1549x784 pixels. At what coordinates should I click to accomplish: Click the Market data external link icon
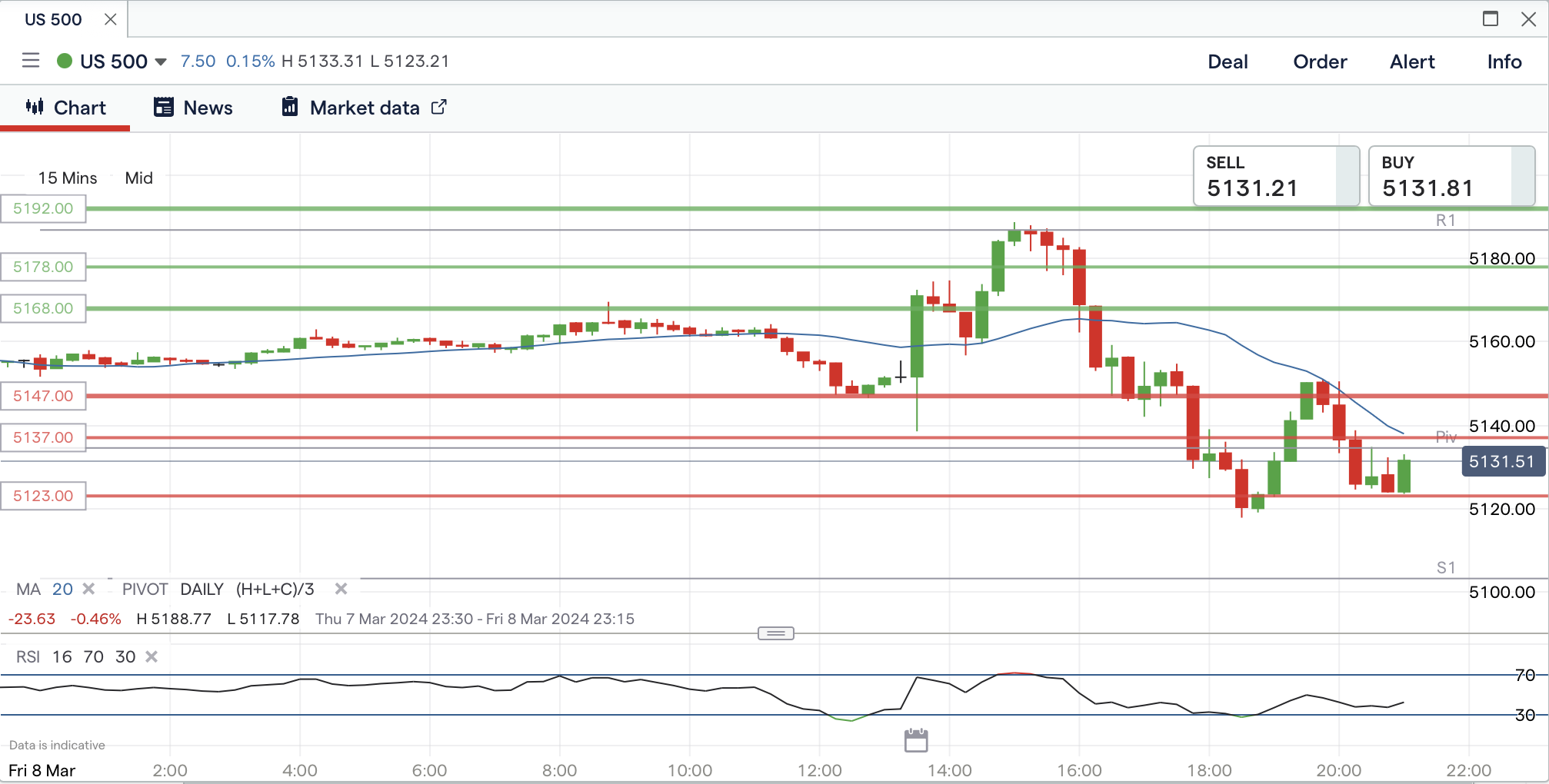438,107
